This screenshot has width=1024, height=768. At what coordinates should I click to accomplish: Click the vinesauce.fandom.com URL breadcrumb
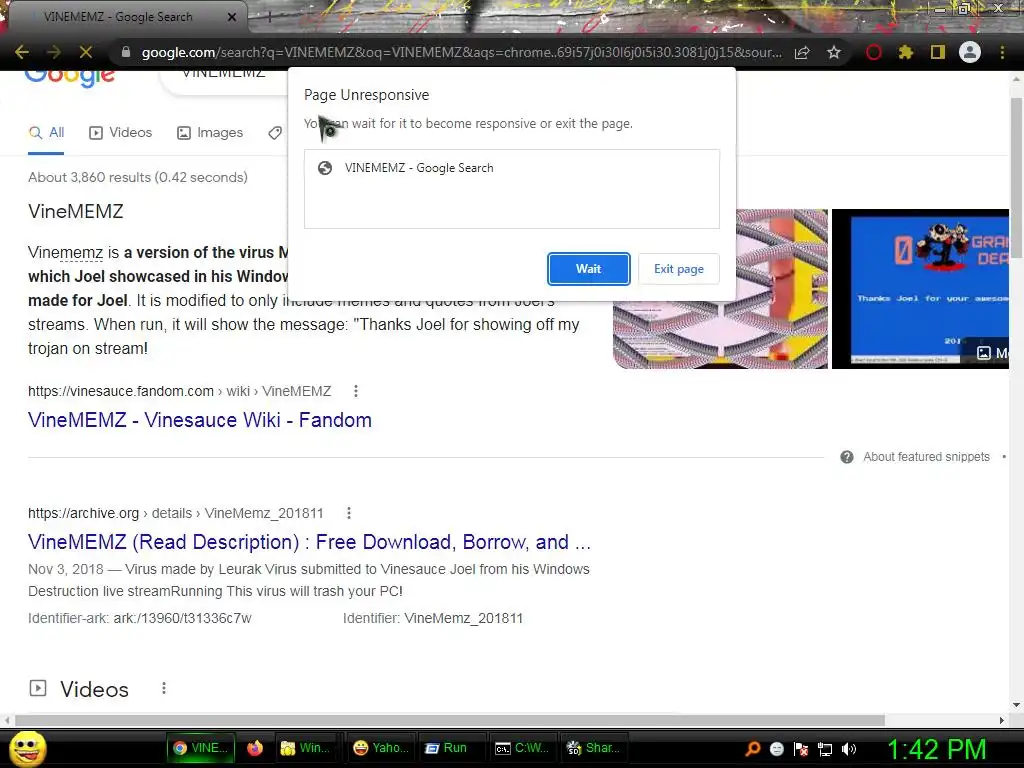(x=180, y=391)
